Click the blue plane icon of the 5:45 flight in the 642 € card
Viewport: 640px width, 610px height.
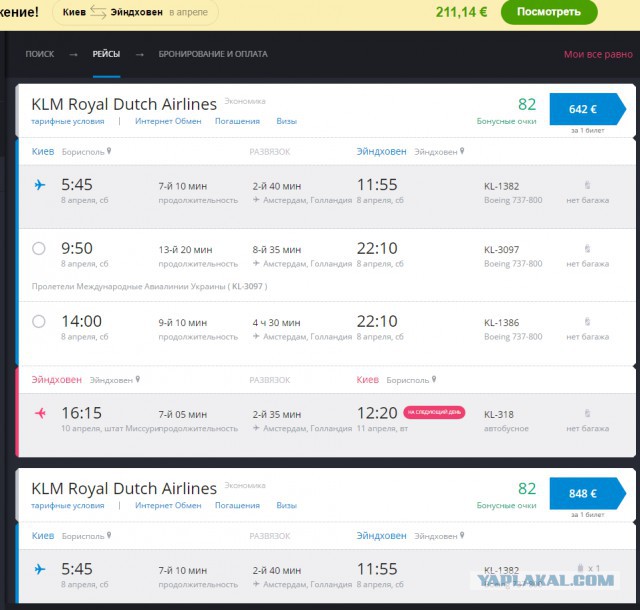coord(40,185)
